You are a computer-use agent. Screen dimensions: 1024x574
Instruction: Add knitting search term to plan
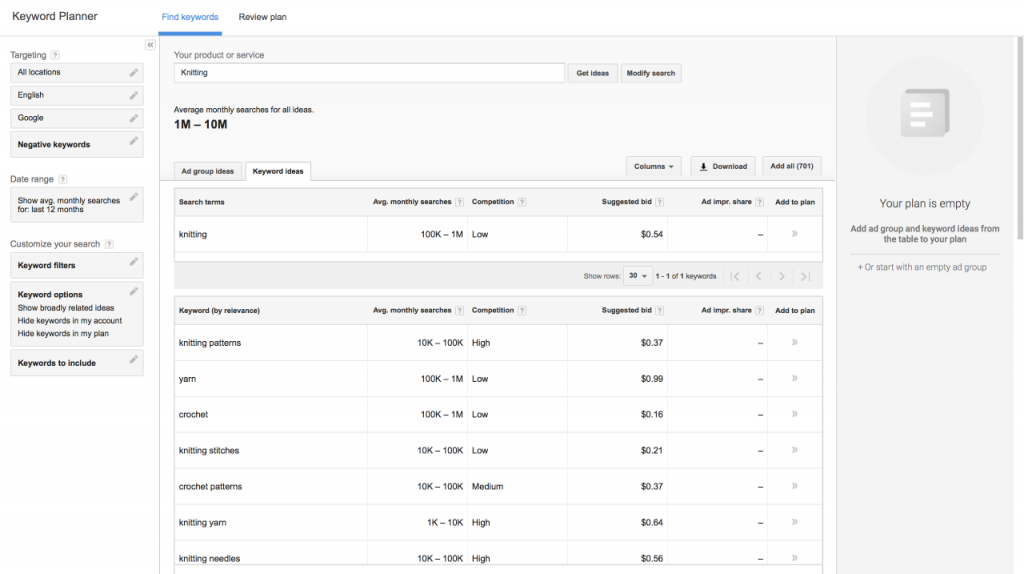795,234
